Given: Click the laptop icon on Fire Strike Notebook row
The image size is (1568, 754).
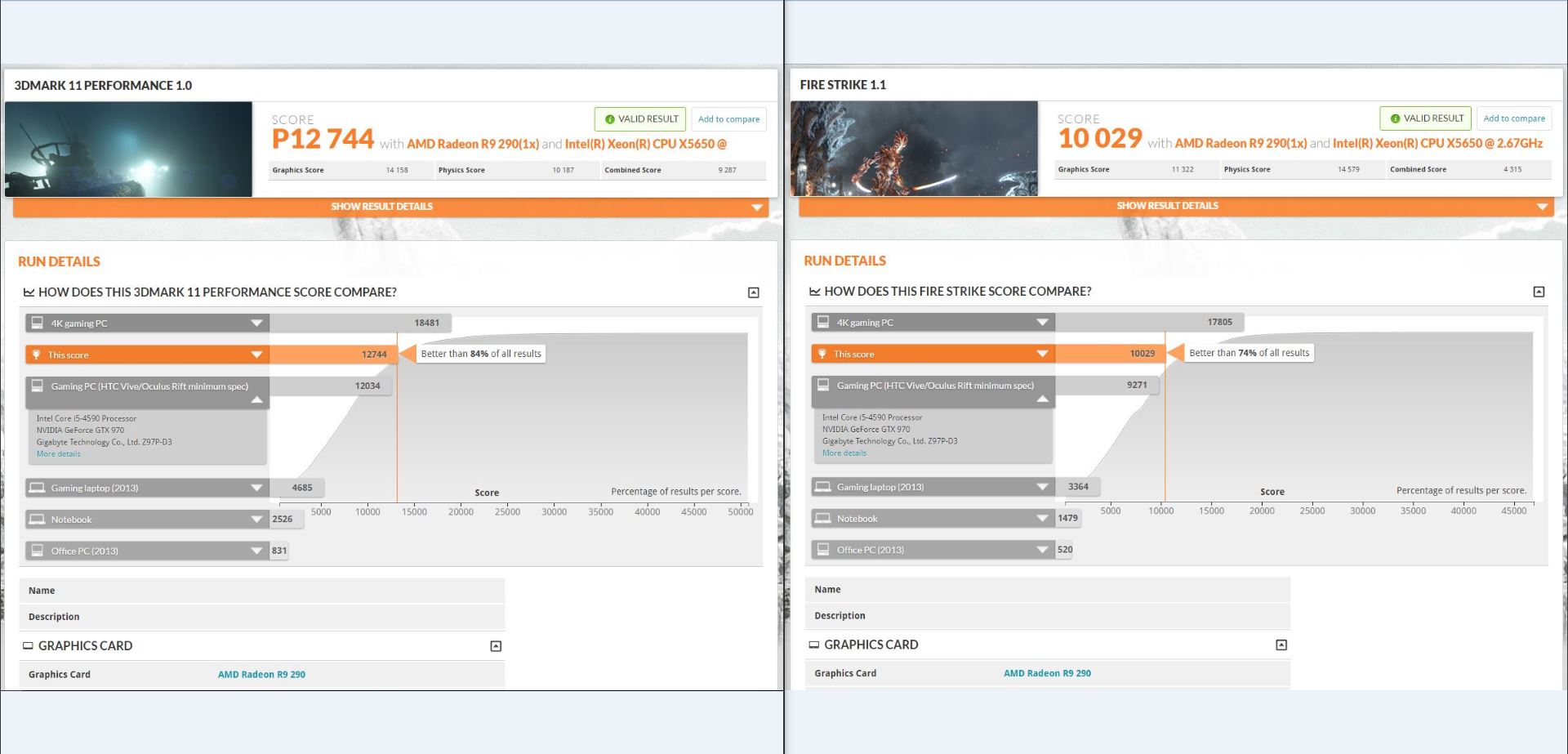Looking at the screenshot, I should (822, 518).
